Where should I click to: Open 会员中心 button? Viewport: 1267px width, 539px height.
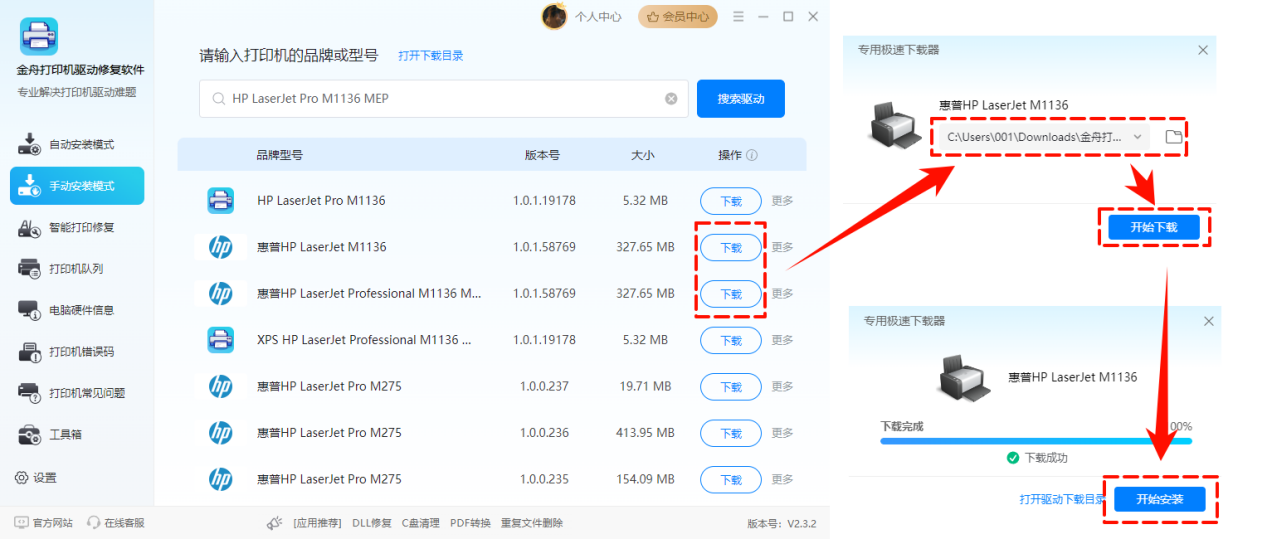[678, 16]
